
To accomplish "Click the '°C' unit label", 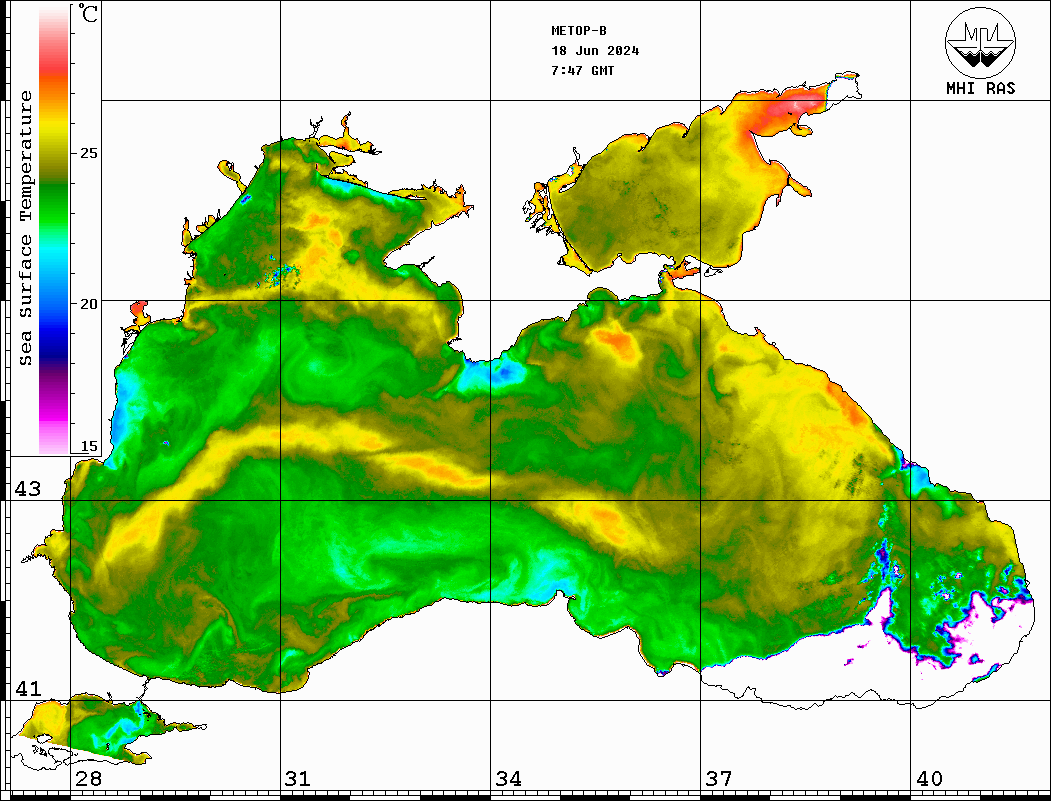I will point(88,13).
